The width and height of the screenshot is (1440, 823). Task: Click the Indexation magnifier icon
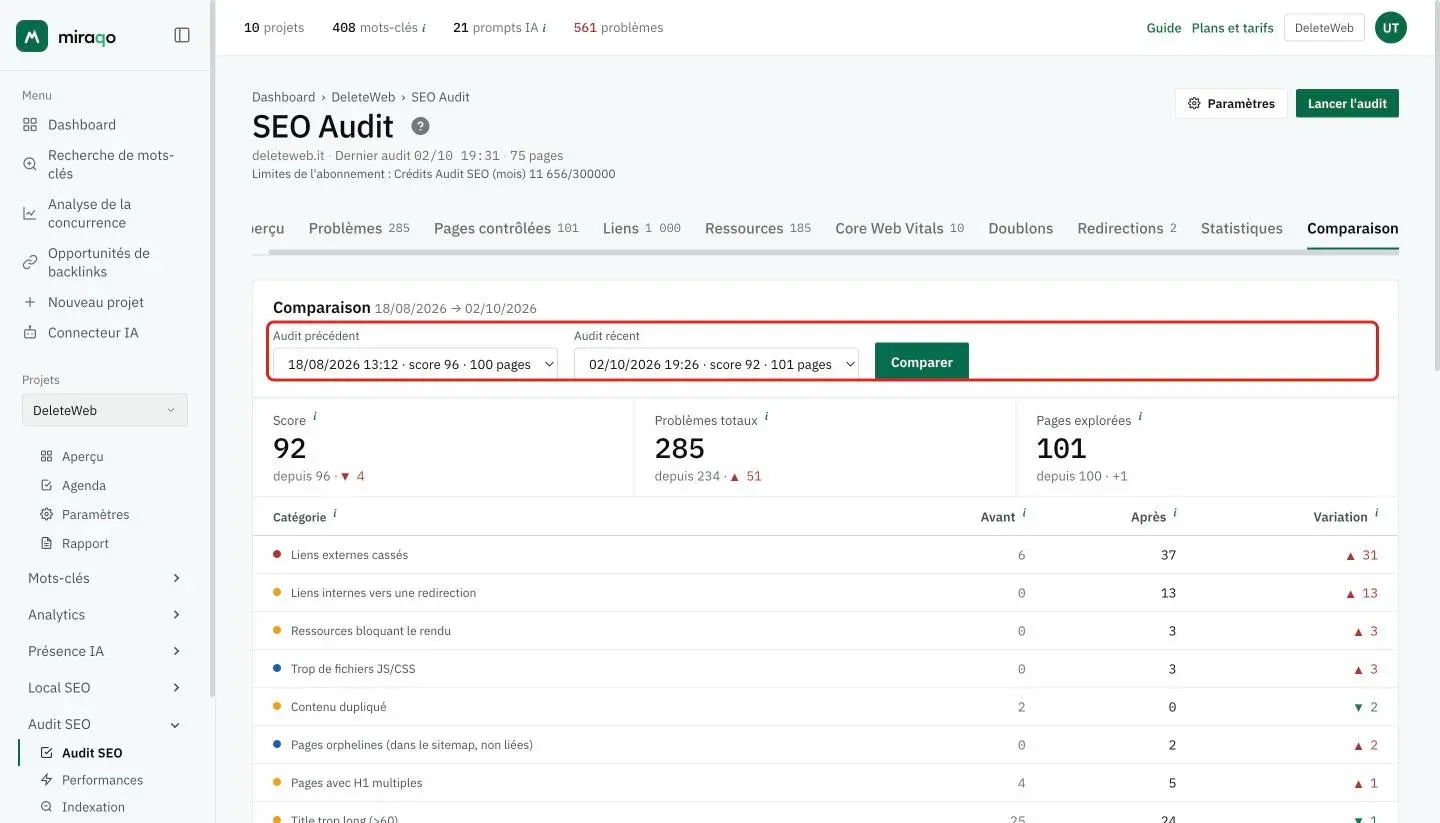(x=46, y=807)
